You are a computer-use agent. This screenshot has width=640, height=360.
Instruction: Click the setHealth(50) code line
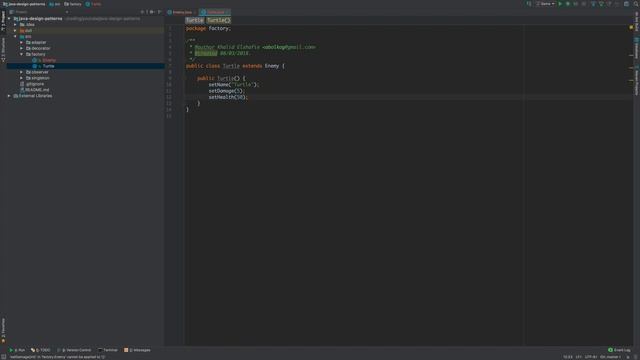228,97
